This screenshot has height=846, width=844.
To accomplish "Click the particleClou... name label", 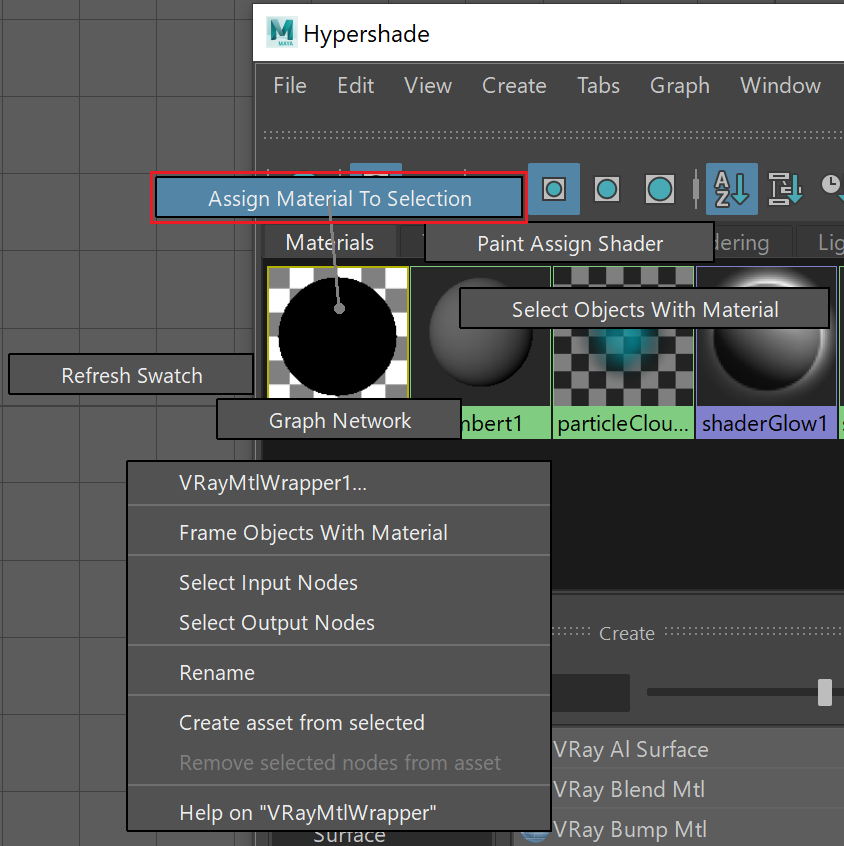I will click(623, 423).
